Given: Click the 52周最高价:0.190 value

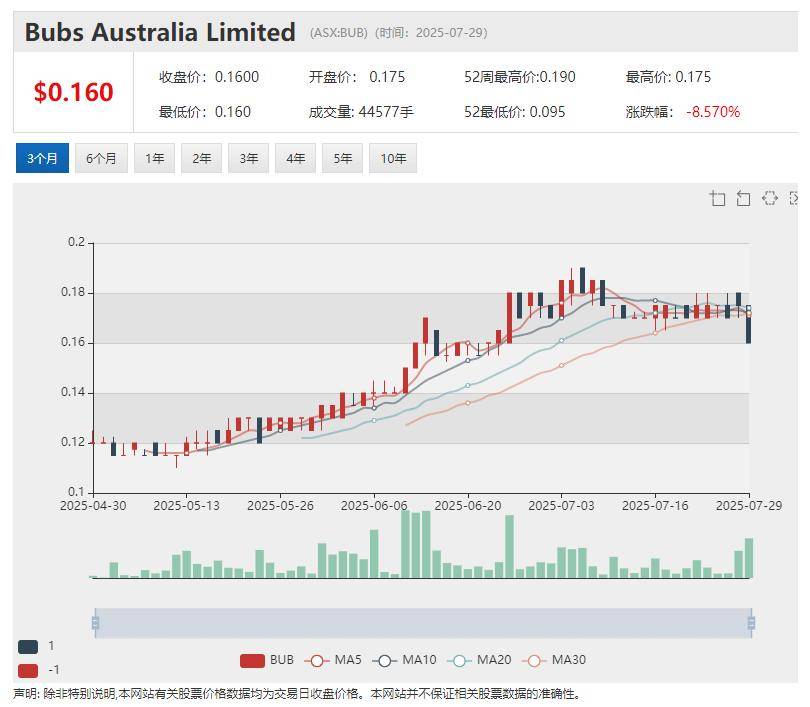Looking at the screenshot, I should coord(520,77).
